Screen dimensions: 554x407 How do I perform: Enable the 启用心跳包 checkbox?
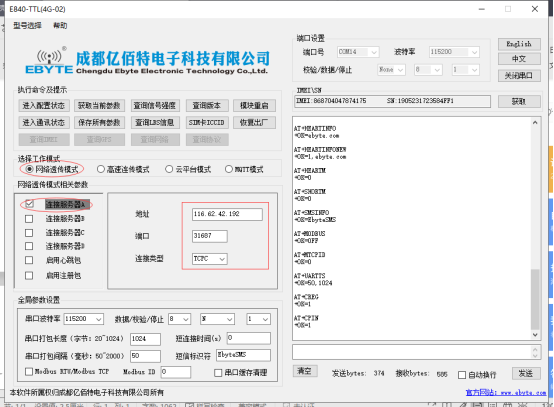29,260
